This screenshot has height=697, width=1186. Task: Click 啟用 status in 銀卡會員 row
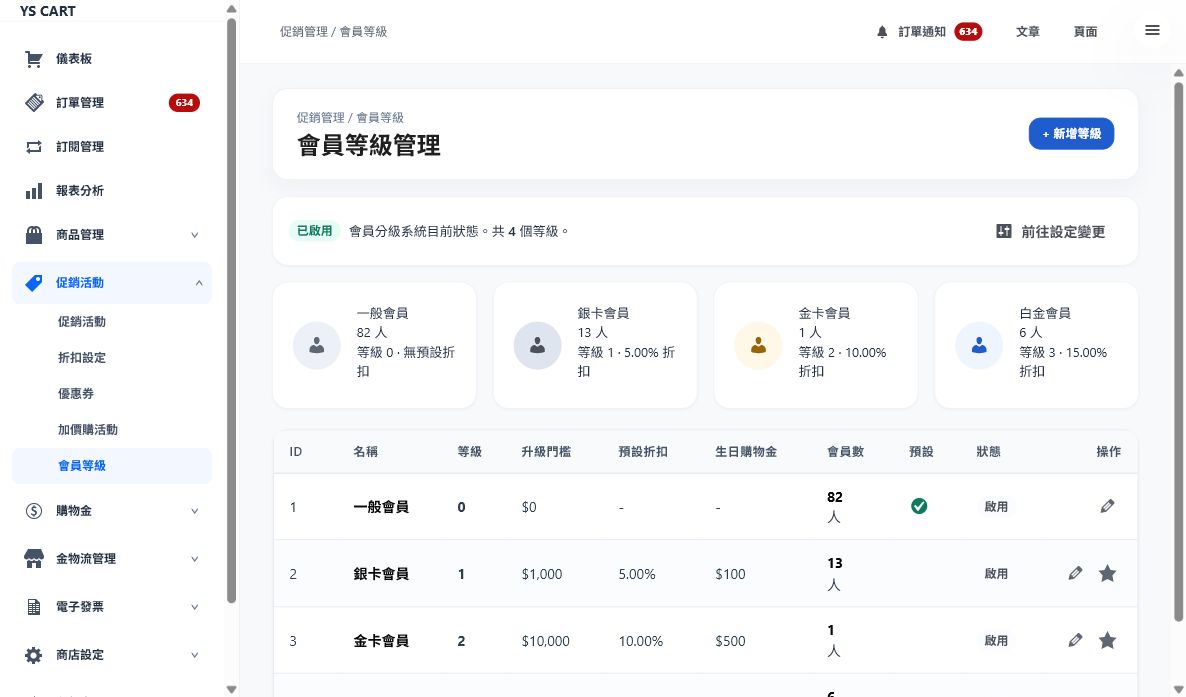coord(995,574)
